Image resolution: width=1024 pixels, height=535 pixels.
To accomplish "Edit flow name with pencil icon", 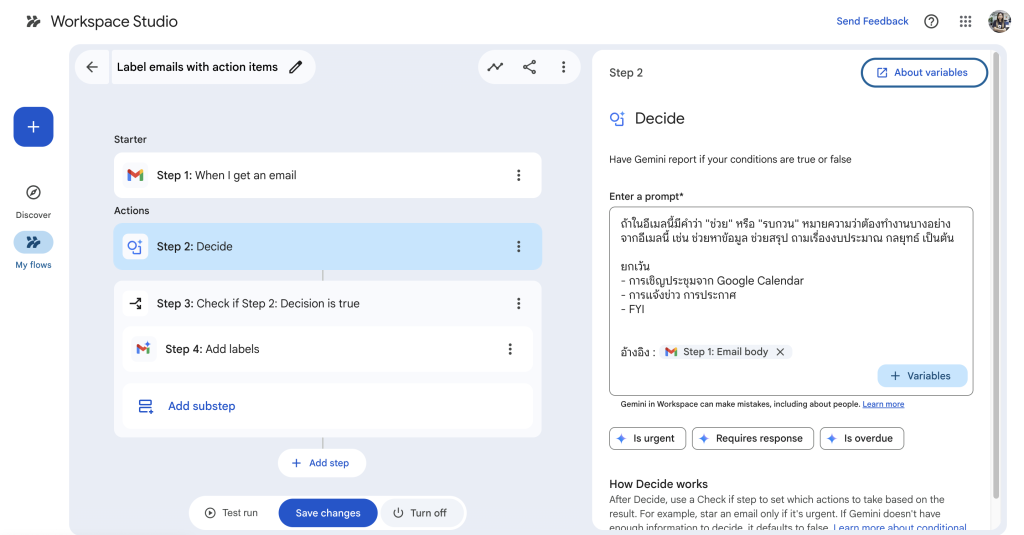I will click(295, 67).
